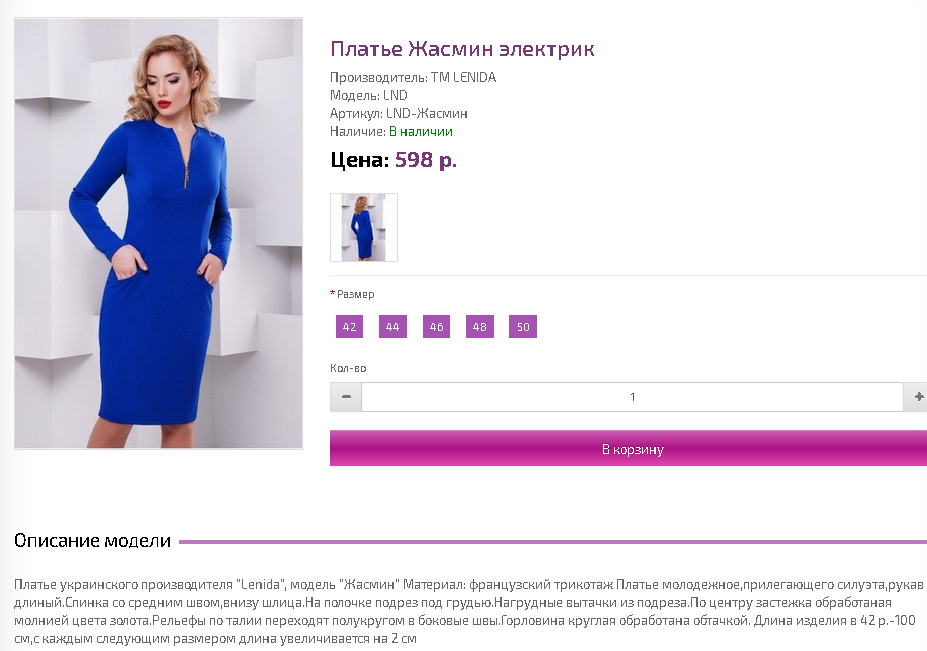Click the product description paragraph
The width and height of the screenshot is (927, 651).
468,611
